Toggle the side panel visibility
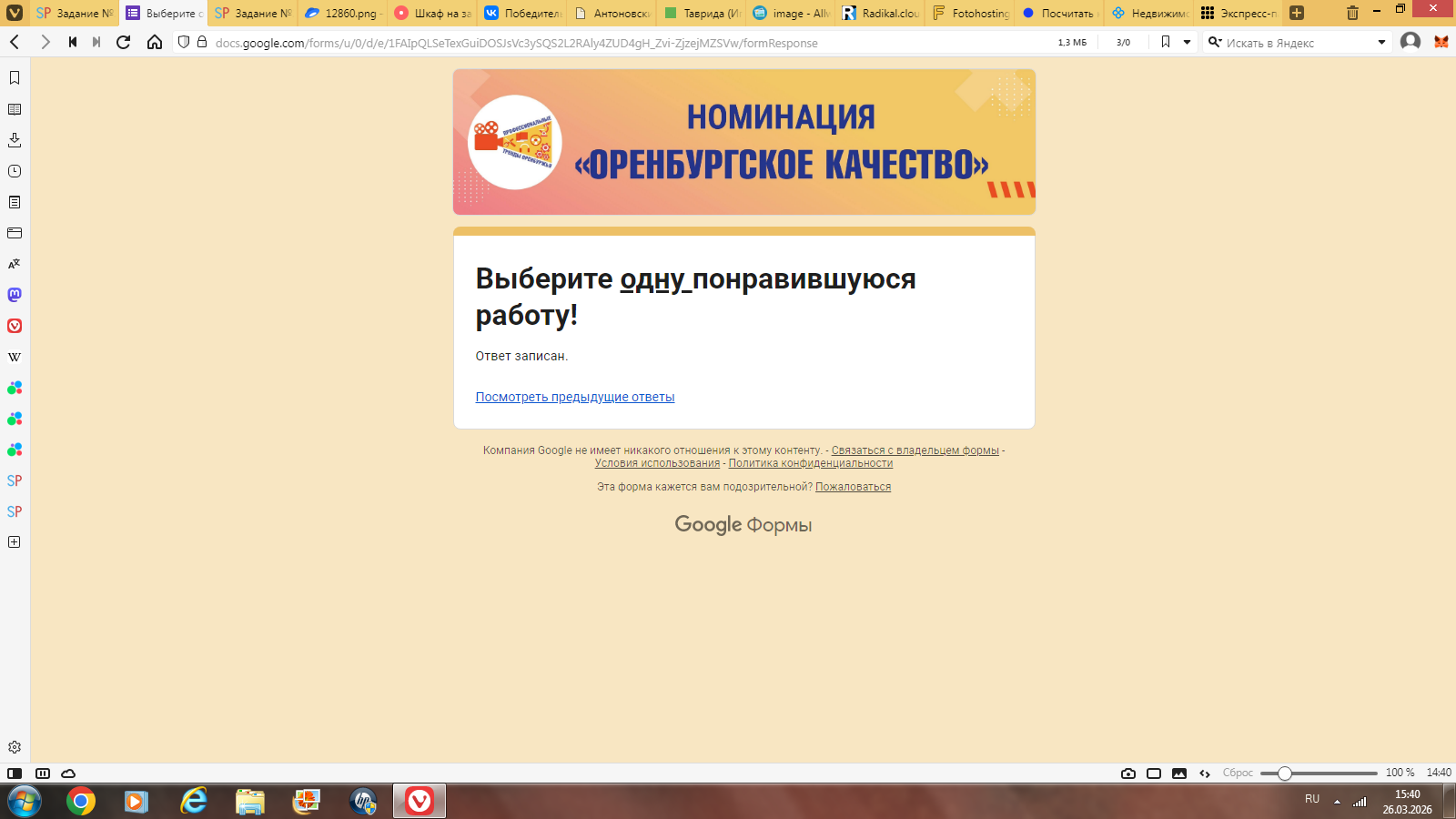The height and width of the screenshot is (819, 1456). tap(15, 773)
